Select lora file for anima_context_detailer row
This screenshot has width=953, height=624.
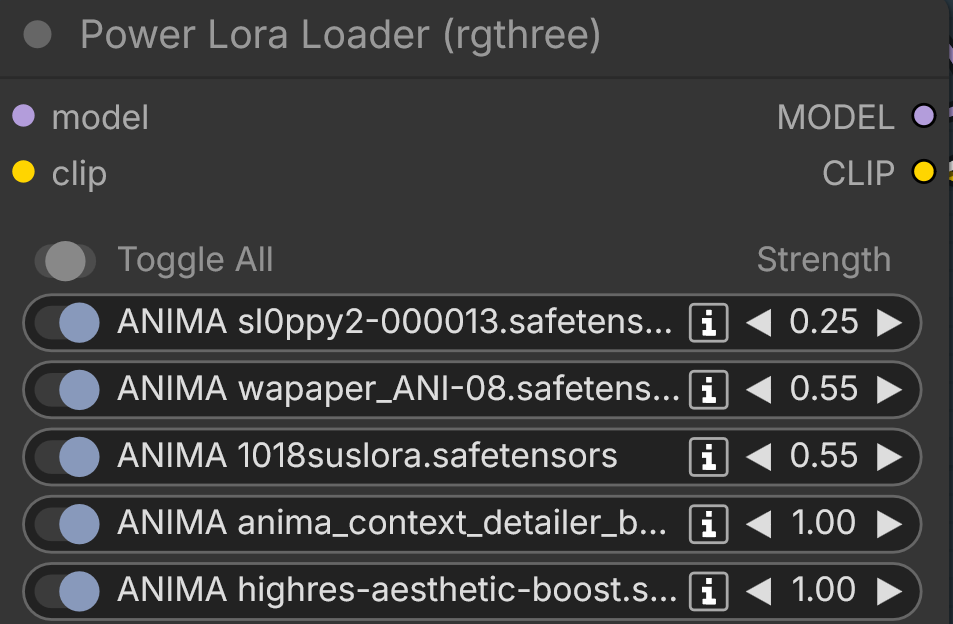coord(391,523)
